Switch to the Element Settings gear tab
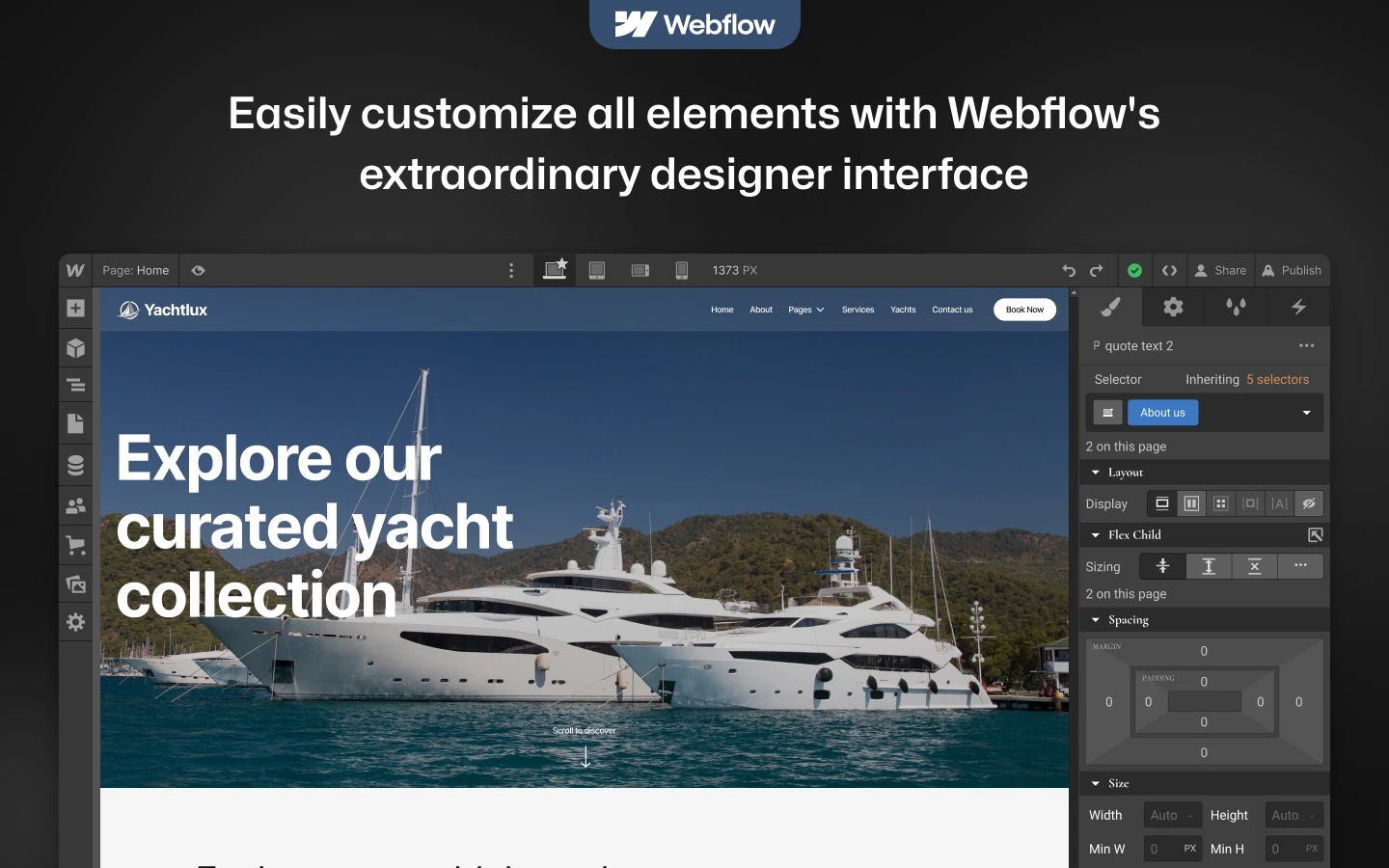 pos(1173,308)
